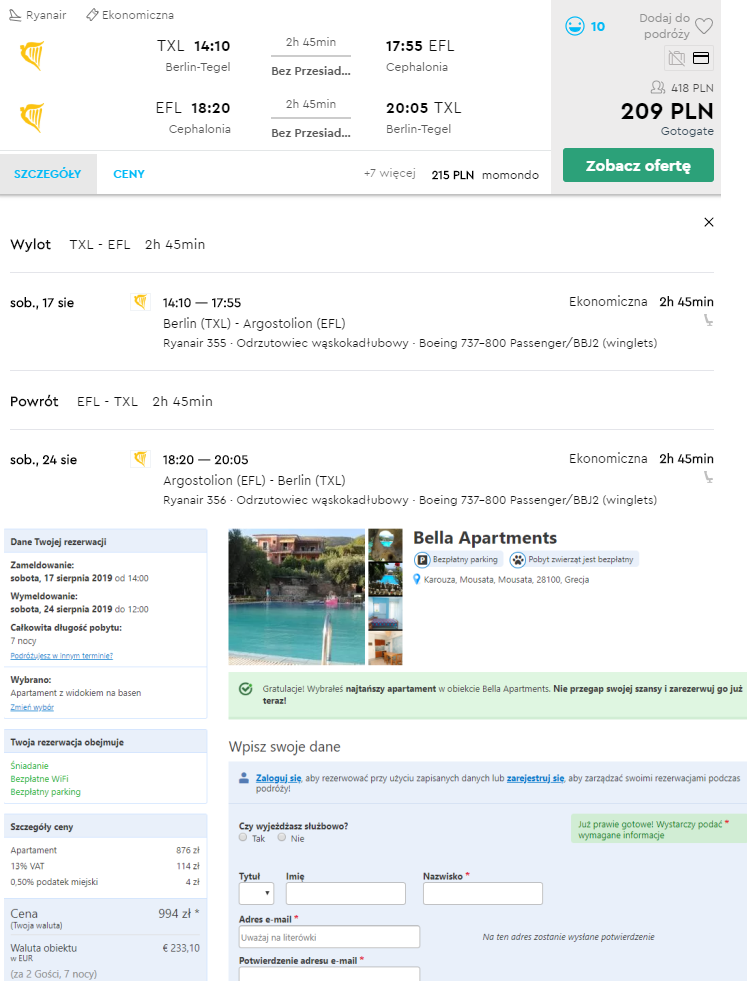The image size is (747, 981).
Task: Expand the +7 więcej price options
Action: pos(389,173)
